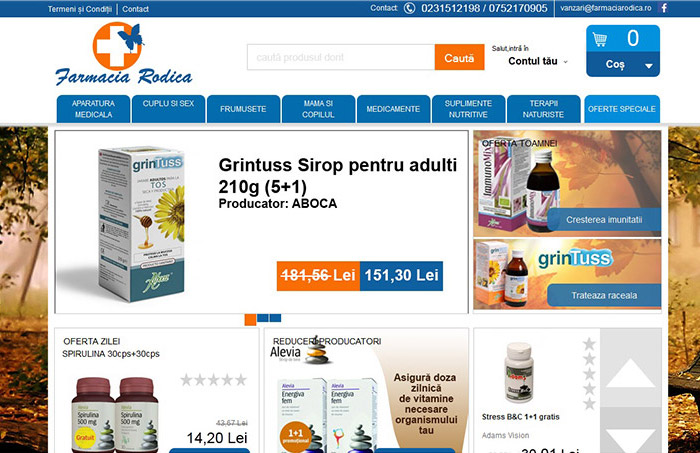Open the Medicamente menu tab
Viewport: 700px width, 453px height.
click(x=393, y=109)
